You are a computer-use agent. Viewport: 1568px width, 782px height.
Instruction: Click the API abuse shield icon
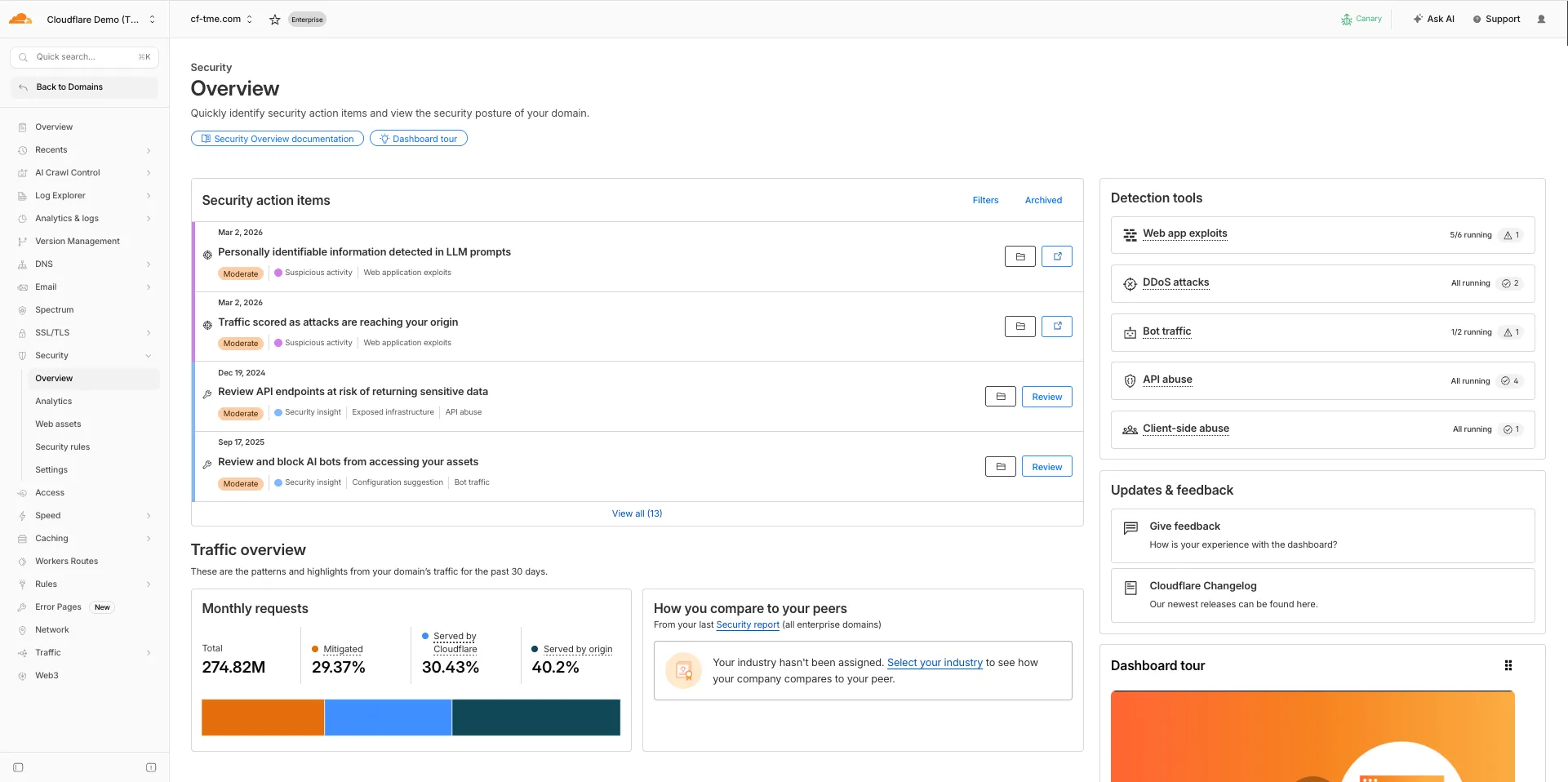pyautogui.click(x=1130, y=380)
